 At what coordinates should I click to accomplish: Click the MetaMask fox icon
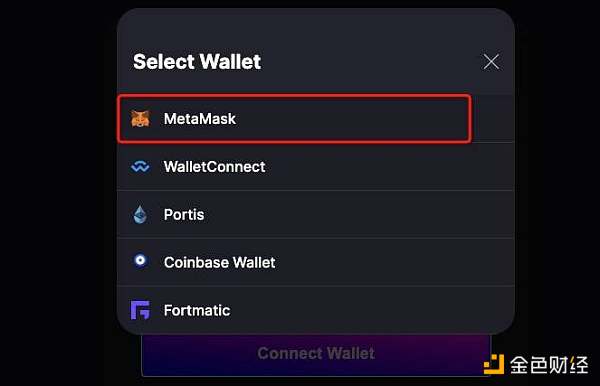point(140,119)
